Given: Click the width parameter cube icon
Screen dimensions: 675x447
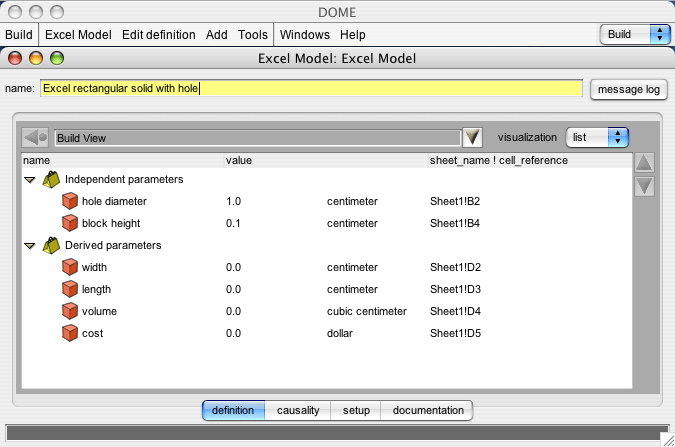Looking at the screenshot, I should pos(70,267).
